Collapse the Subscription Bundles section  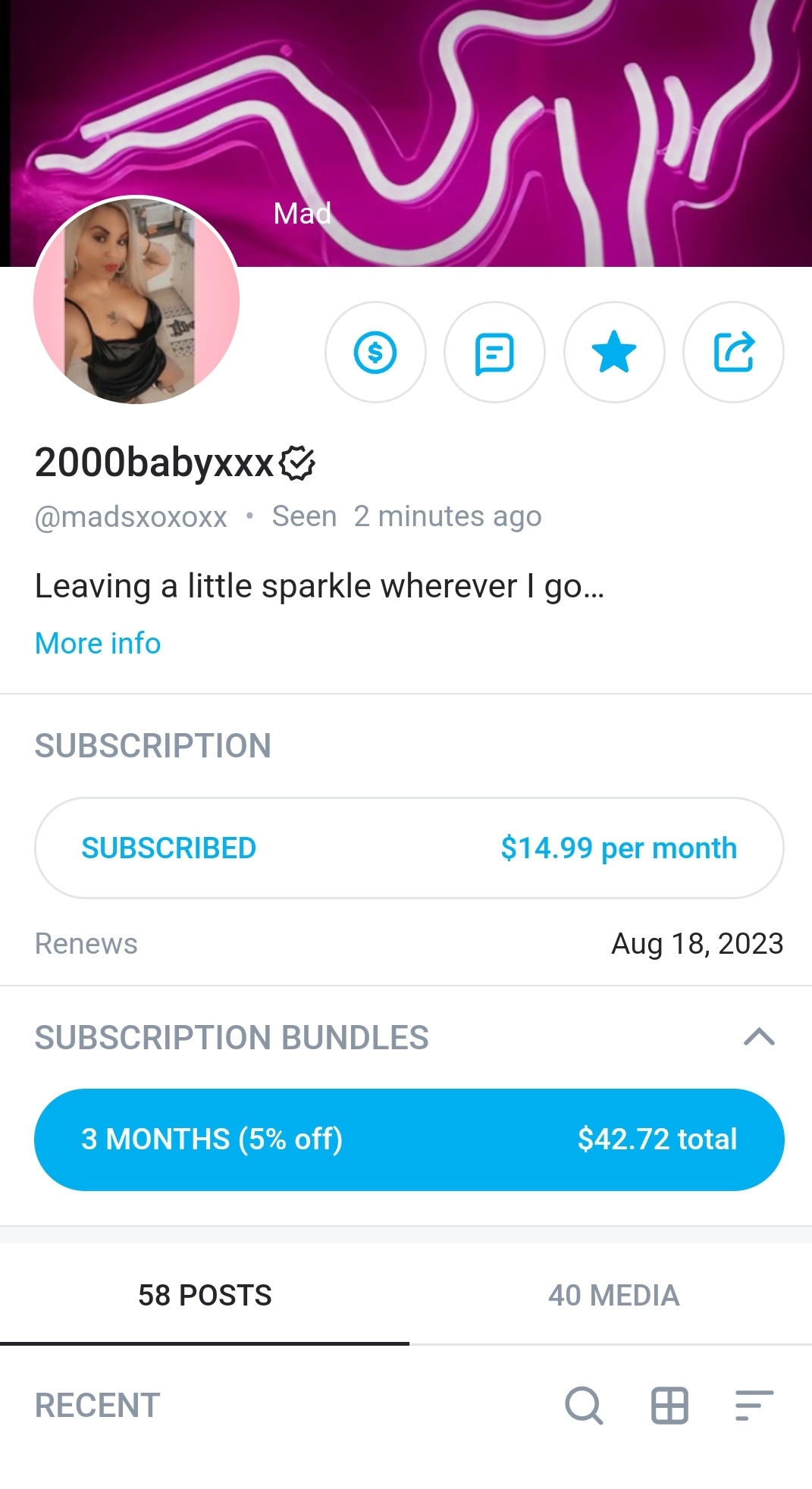(759, 1036)
